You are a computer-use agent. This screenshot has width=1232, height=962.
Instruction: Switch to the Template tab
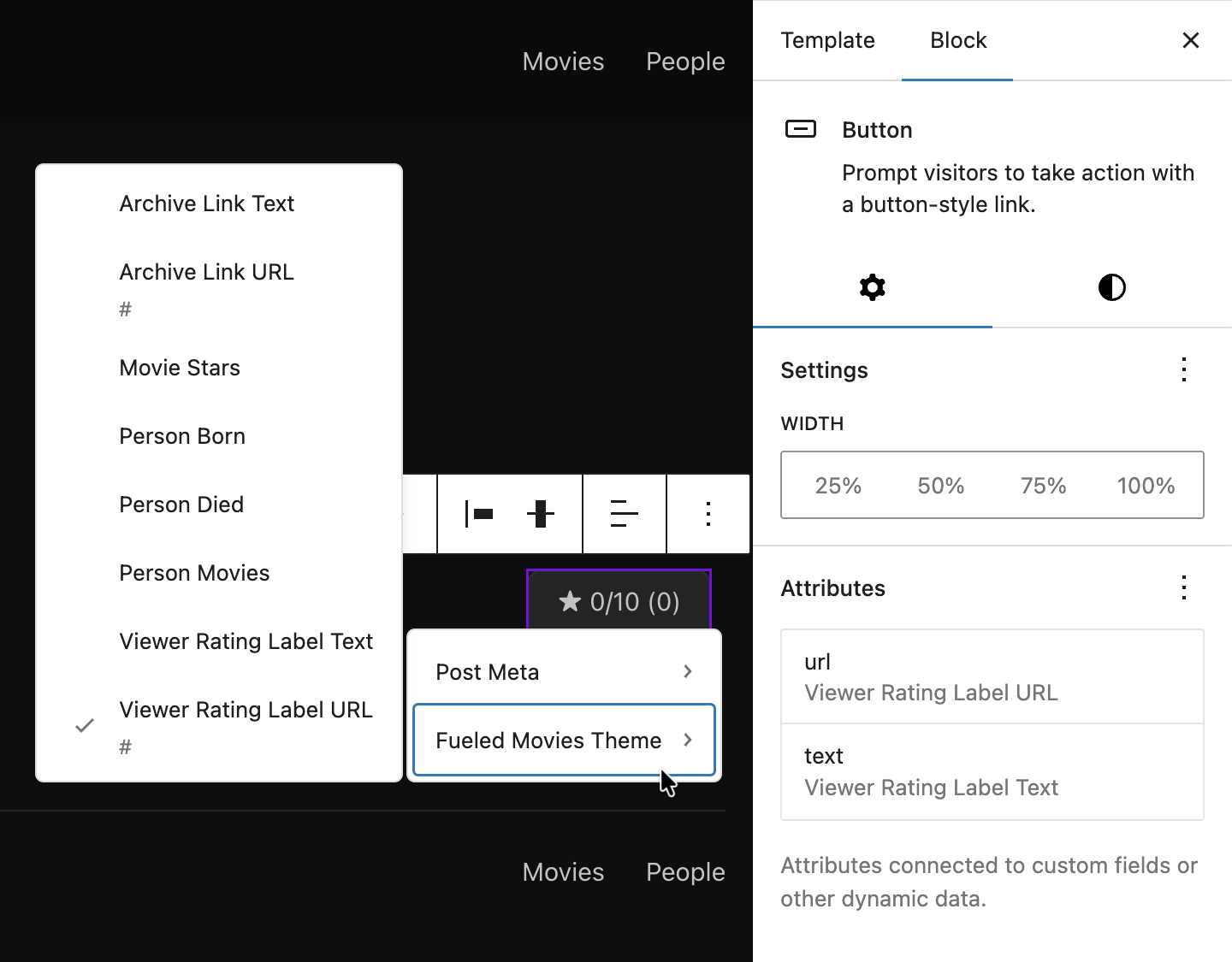coord(827,40)
